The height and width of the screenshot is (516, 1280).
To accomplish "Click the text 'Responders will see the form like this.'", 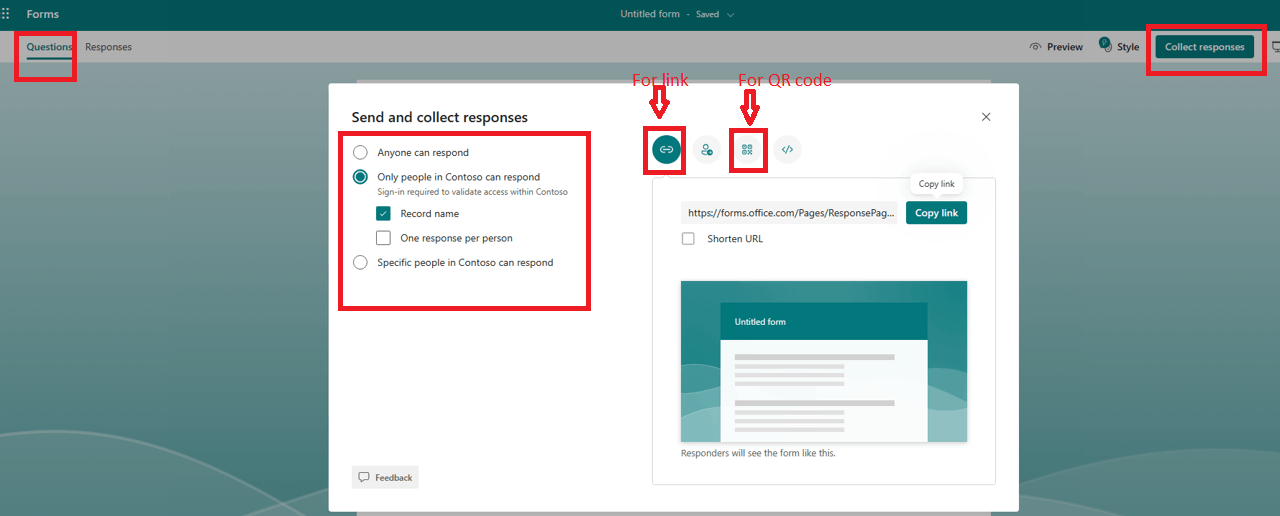I will [758, 453].
